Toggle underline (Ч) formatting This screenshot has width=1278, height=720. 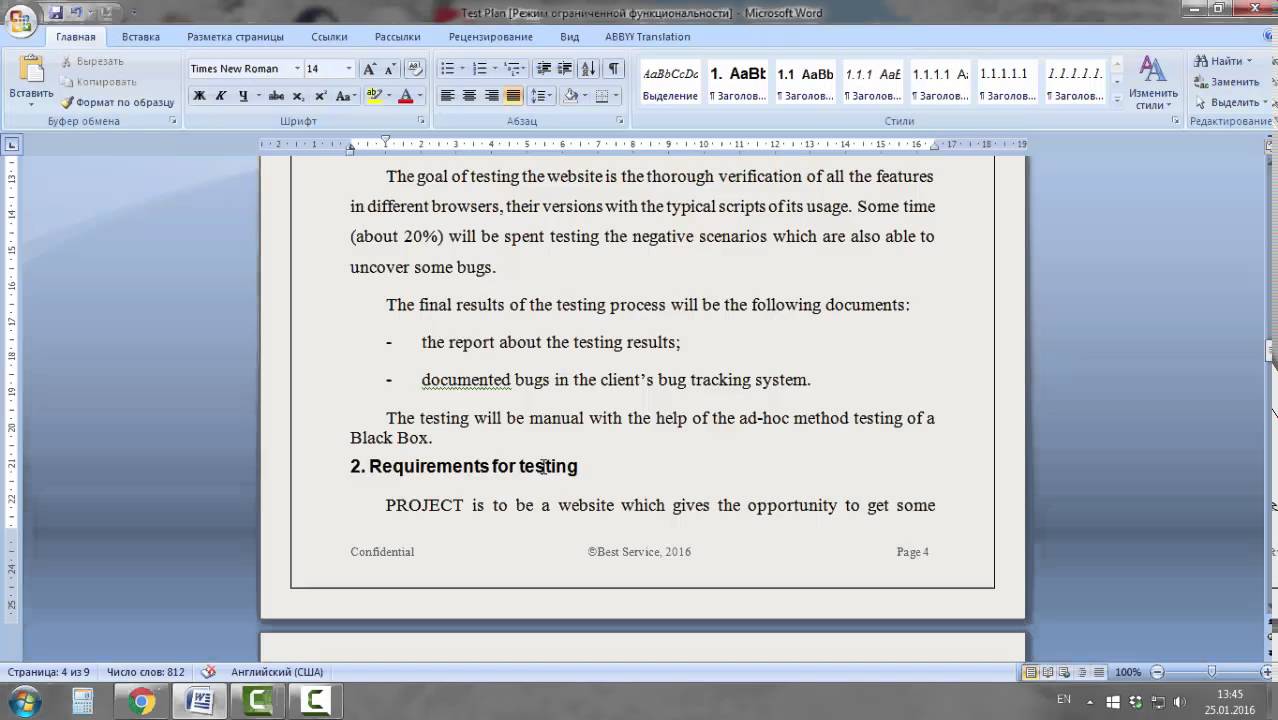(x=243, y=96)
